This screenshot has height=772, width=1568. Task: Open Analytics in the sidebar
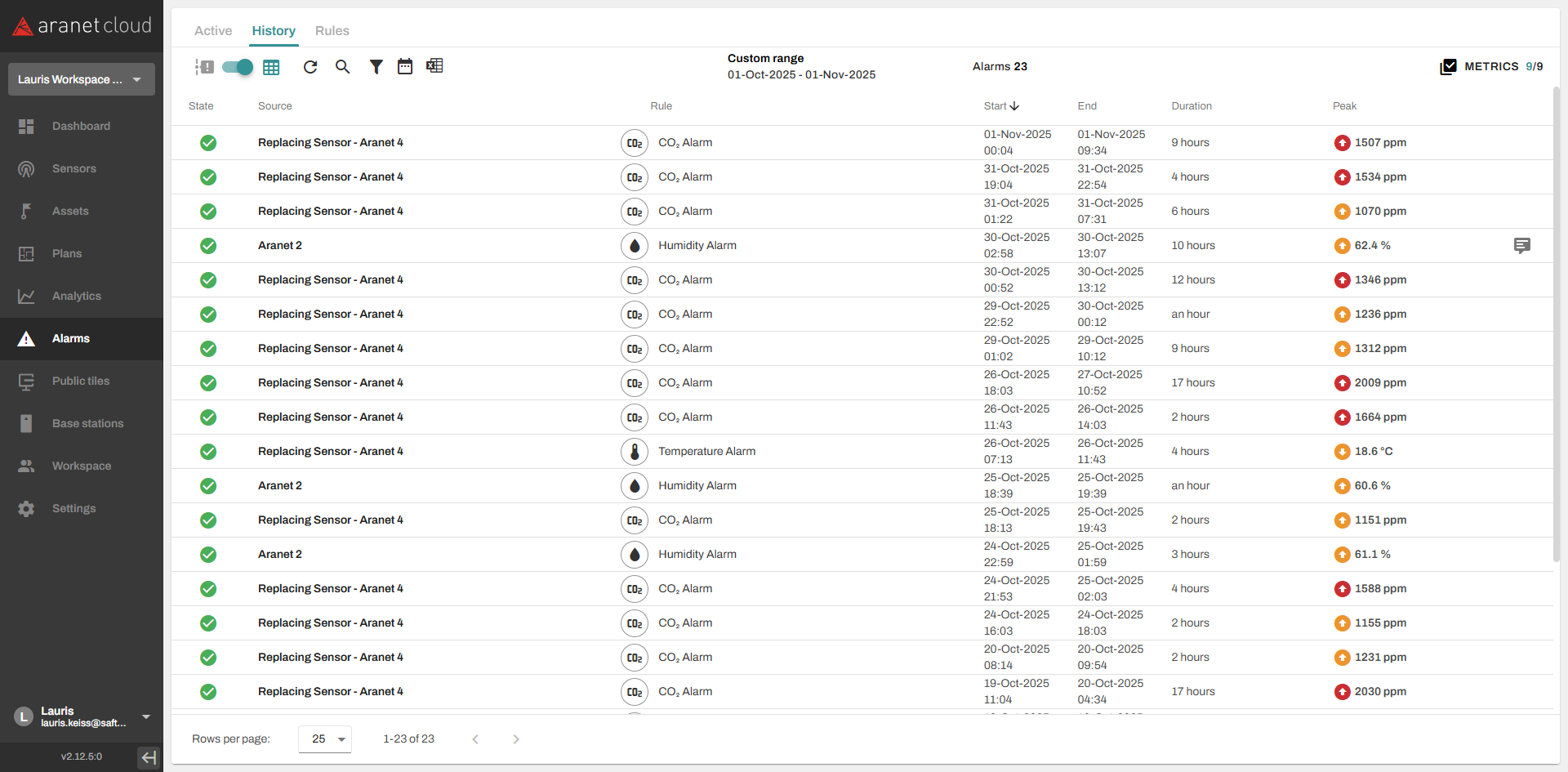(77, 297)
